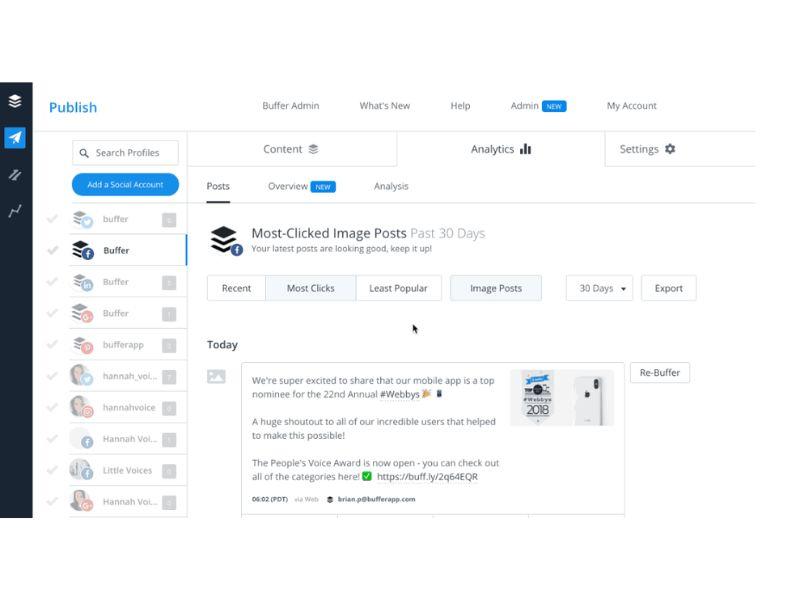Open the Analysis sub-tab
The height and width of the screenshot is (600, 800).
pos(391,186)
